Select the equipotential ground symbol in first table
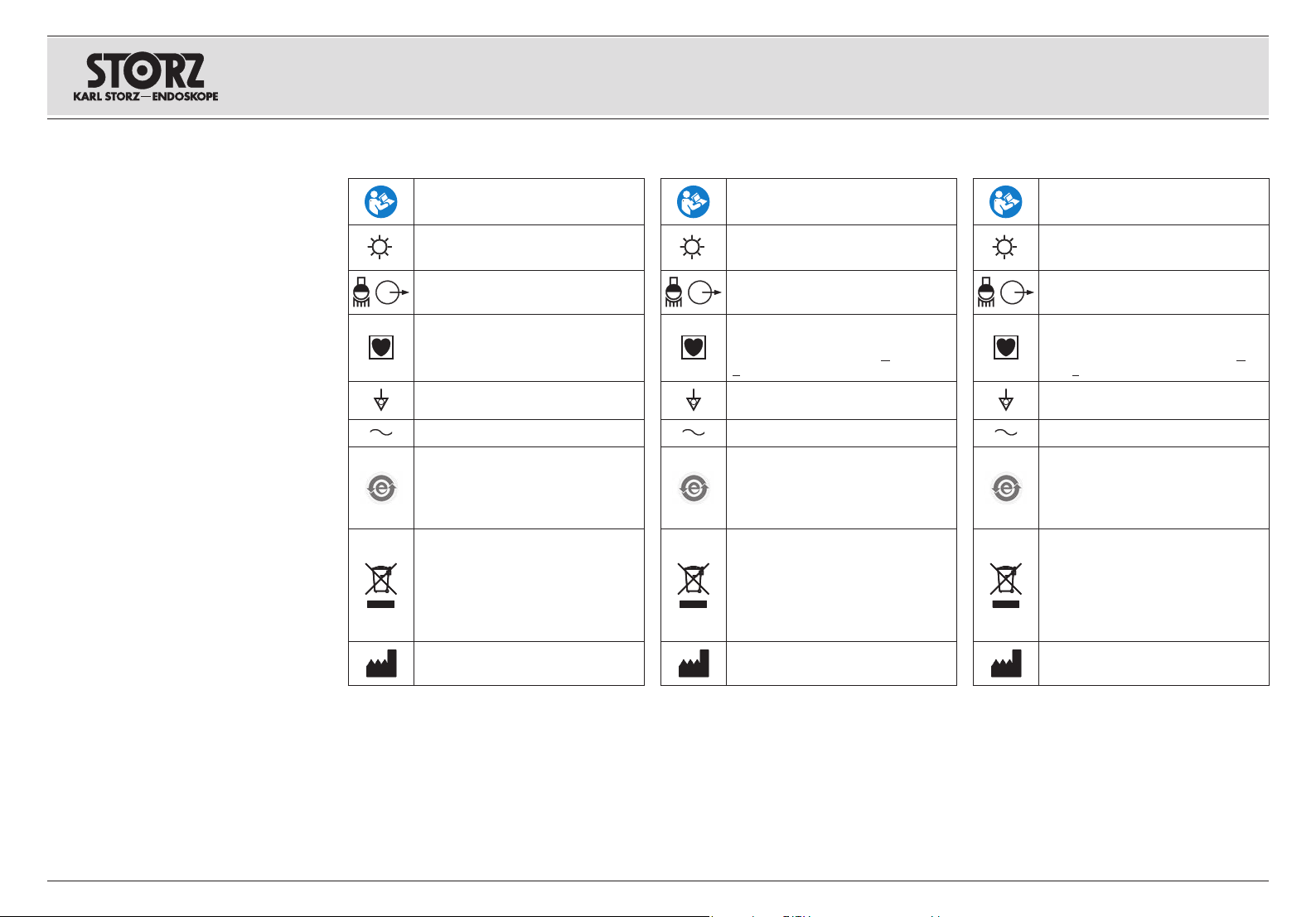 pos(381,401)
